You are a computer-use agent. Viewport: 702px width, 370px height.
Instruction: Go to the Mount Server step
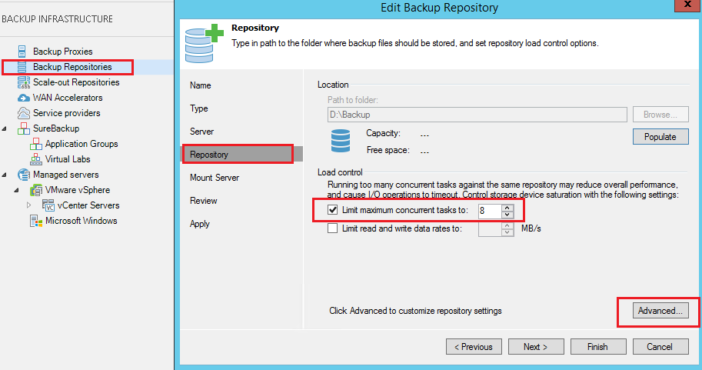pyautogui.click(x=214, y=178)
